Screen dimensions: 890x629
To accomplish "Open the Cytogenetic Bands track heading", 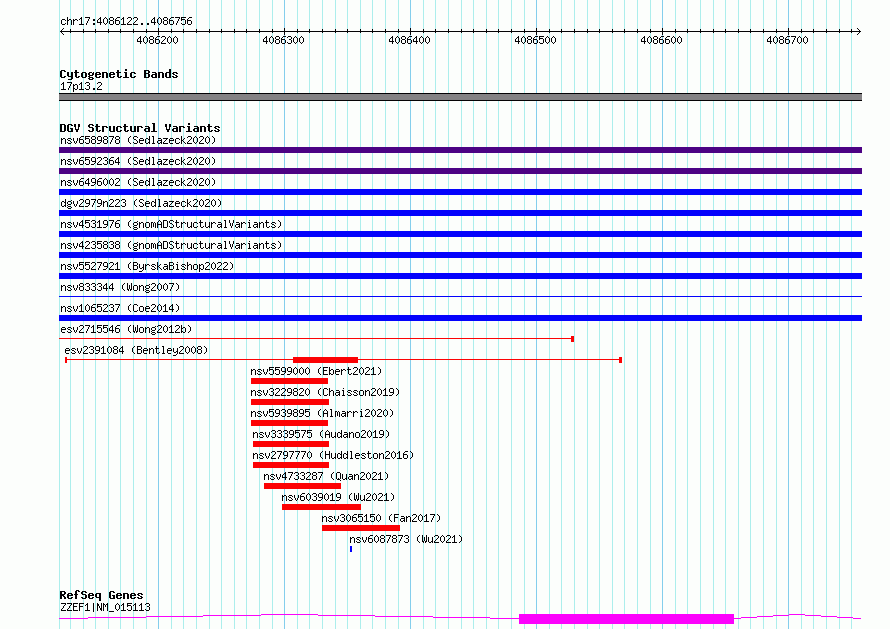I will point(119,74).
